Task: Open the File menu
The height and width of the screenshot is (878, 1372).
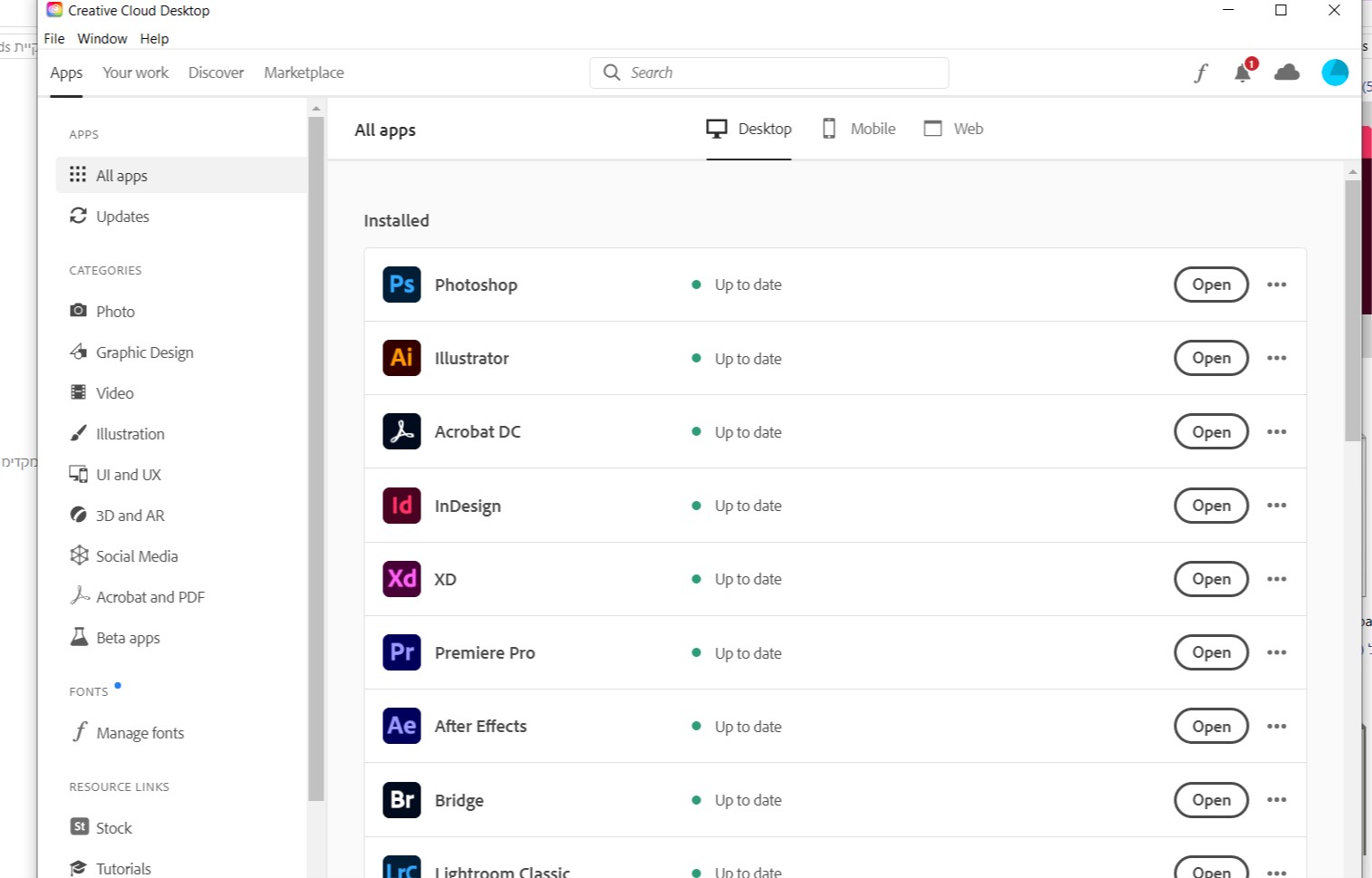Action: [x=54, y=39]
